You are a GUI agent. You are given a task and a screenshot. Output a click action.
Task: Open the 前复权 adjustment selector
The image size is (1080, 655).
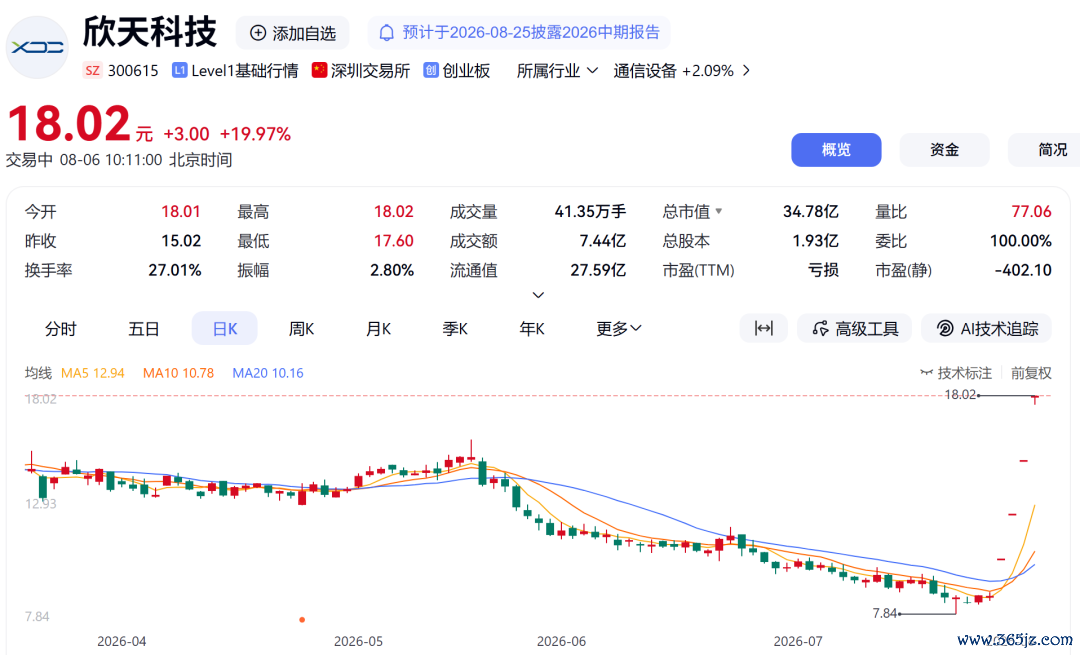1031,373
